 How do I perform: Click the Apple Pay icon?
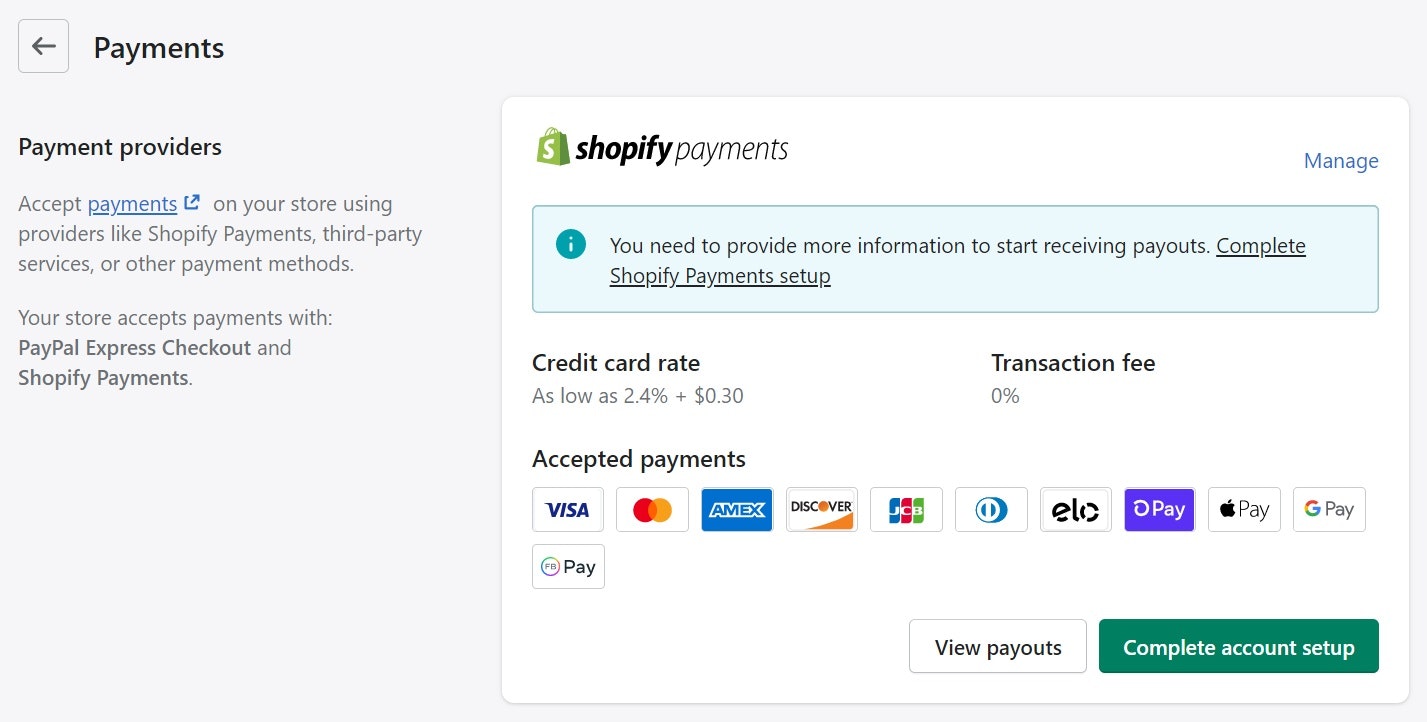pos(1244,510)
